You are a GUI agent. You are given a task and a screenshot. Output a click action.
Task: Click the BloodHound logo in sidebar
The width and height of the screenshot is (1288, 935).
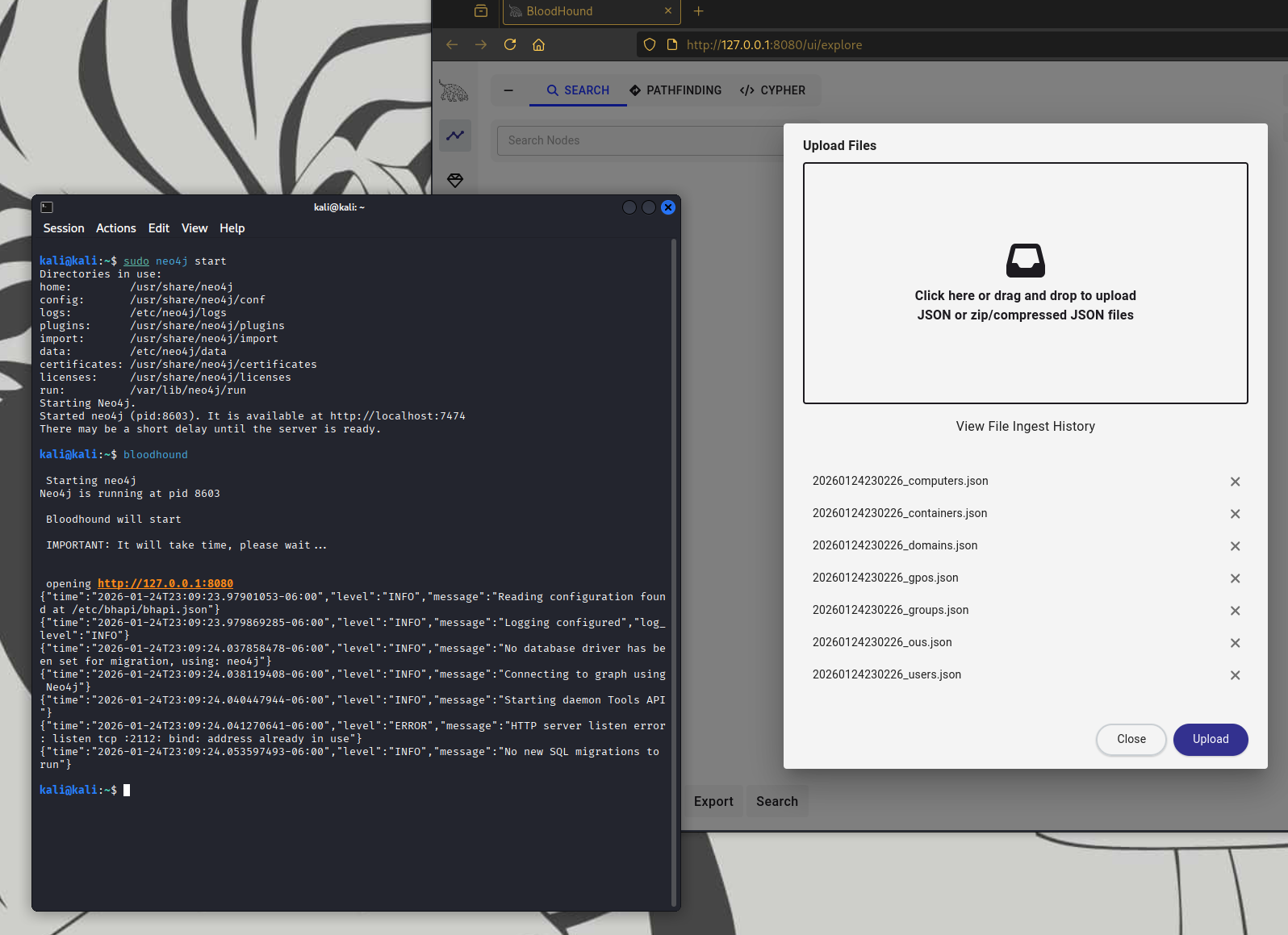click(x=454, y=91)
